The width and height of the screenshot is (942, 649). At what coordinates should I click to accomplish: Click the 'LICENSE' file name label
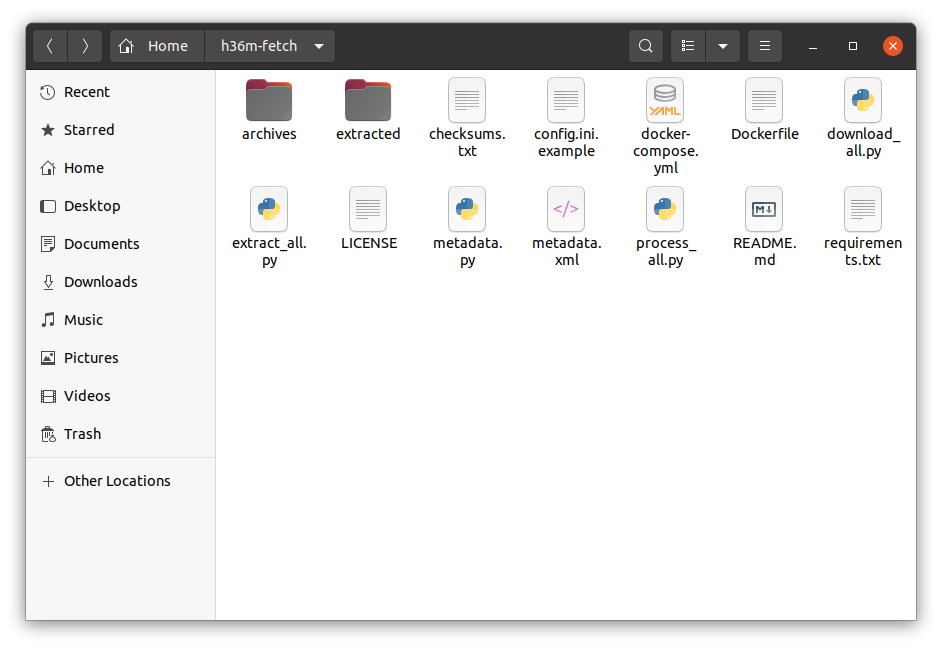pyautogui.click(x=369, y=243)
